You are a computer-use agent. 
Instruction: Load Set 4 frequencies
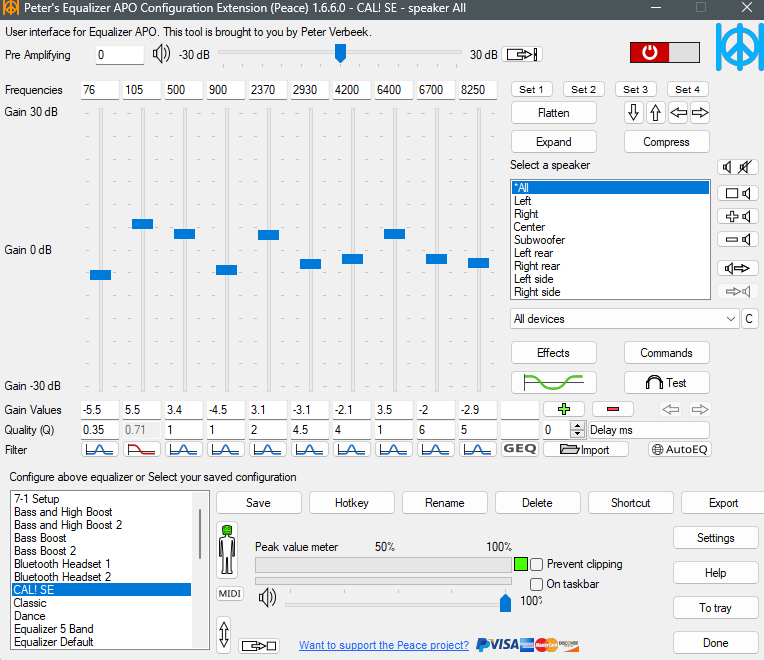click(688, 90)
